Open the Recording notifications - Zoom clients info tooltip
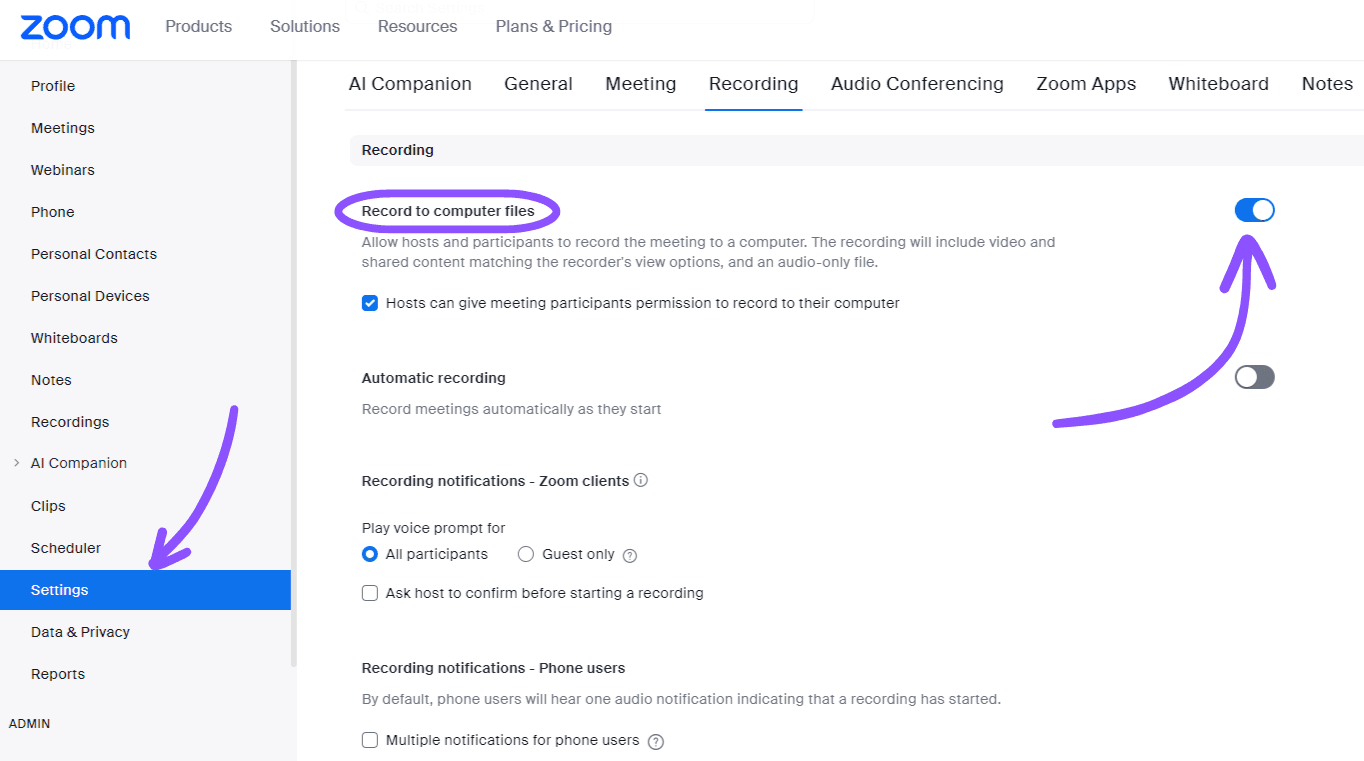The image size is (1364, 761). [x=641, y=480]
